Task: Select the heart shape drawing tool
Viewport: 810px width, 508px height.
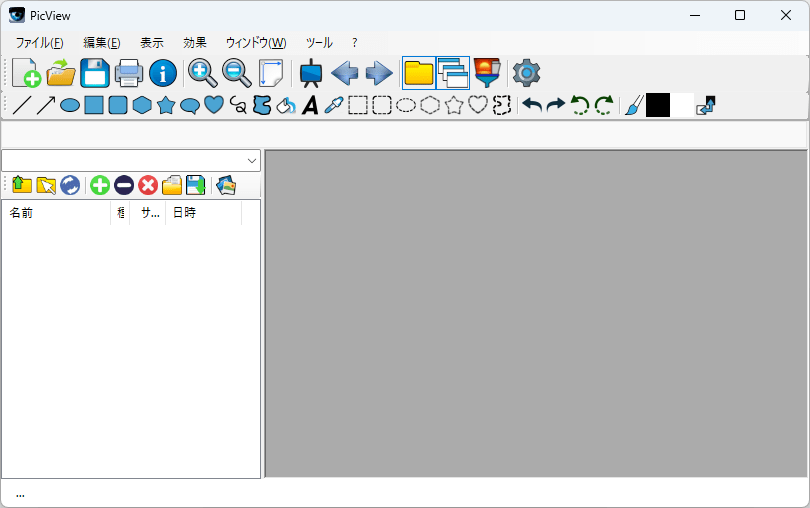Action: coord(214,105)
